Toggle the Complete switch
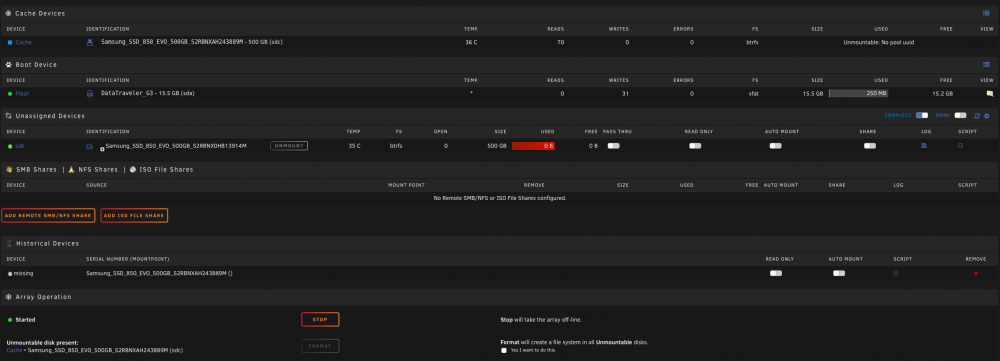1000x361 pixels. pos(922,115)
